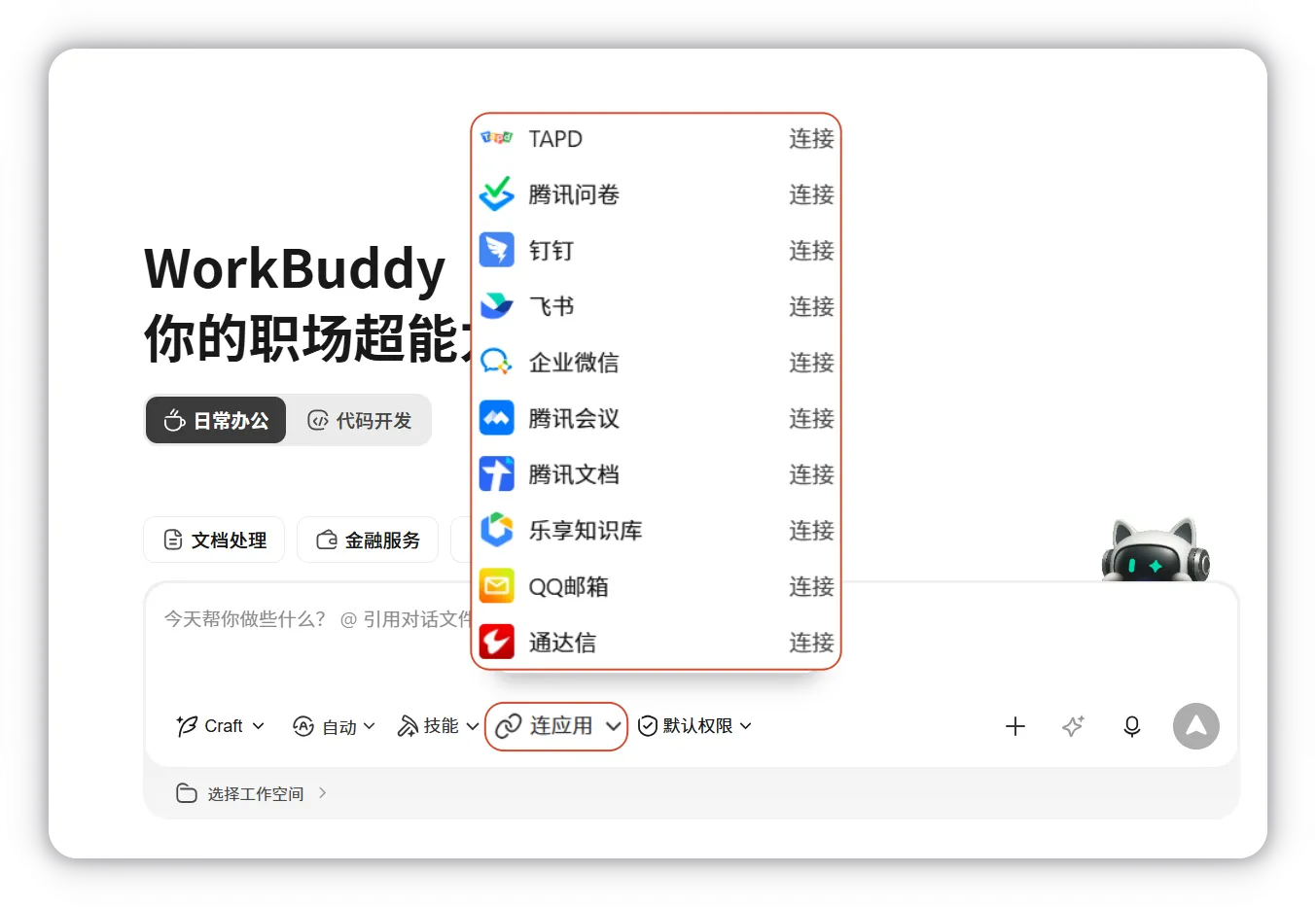Activate the microphone voice input icon
1316x907 pixels.
[x=1132, y=726]
